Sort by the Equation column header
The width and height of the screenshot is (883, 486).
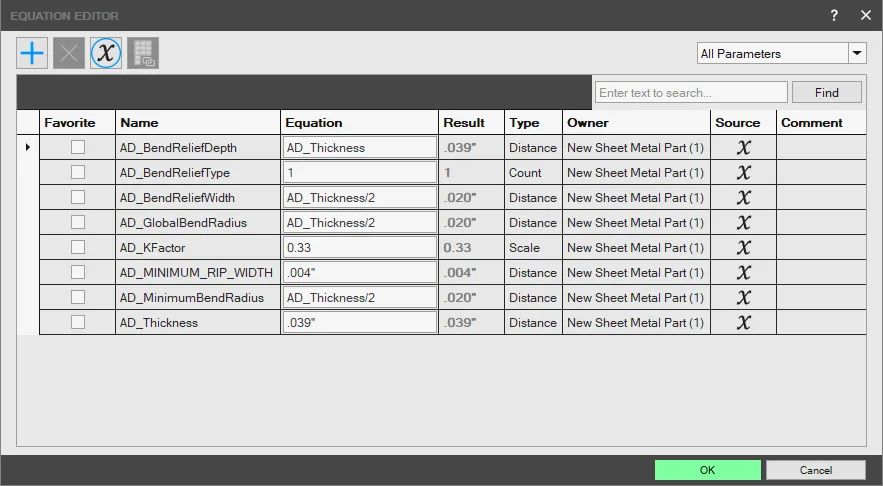[x=359, y=122]
